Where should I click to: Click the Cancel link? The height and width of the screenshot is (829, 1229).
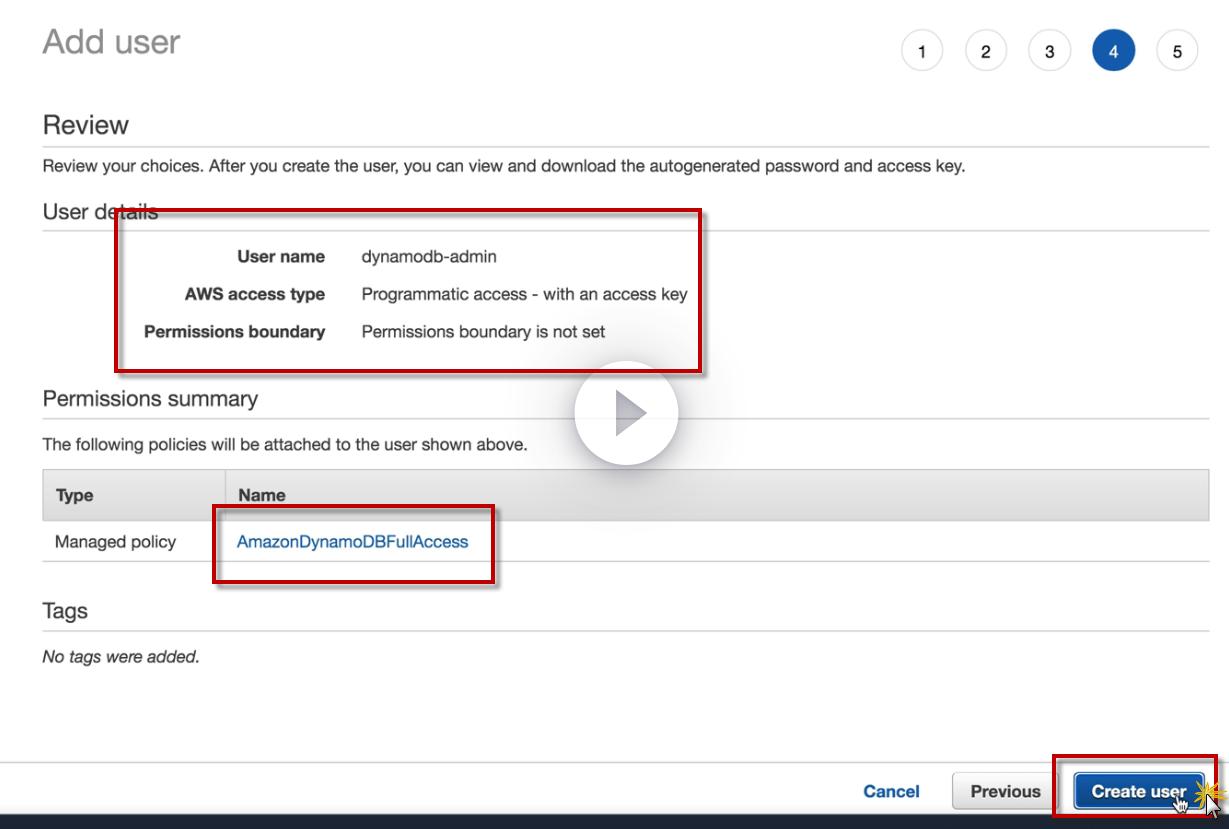[x=891, y=791]
